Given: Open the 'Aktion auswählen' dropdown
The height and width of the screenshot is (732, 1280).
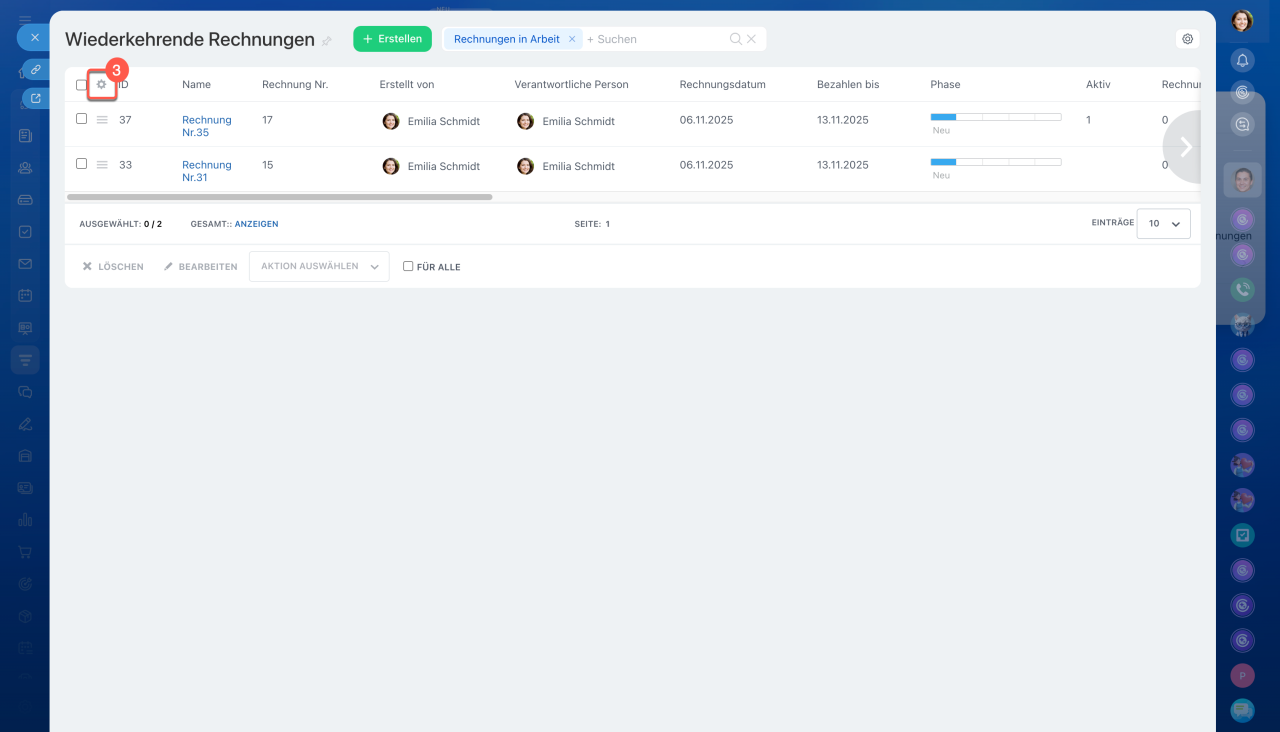Looking at the screenshot, I should point(319,267).
